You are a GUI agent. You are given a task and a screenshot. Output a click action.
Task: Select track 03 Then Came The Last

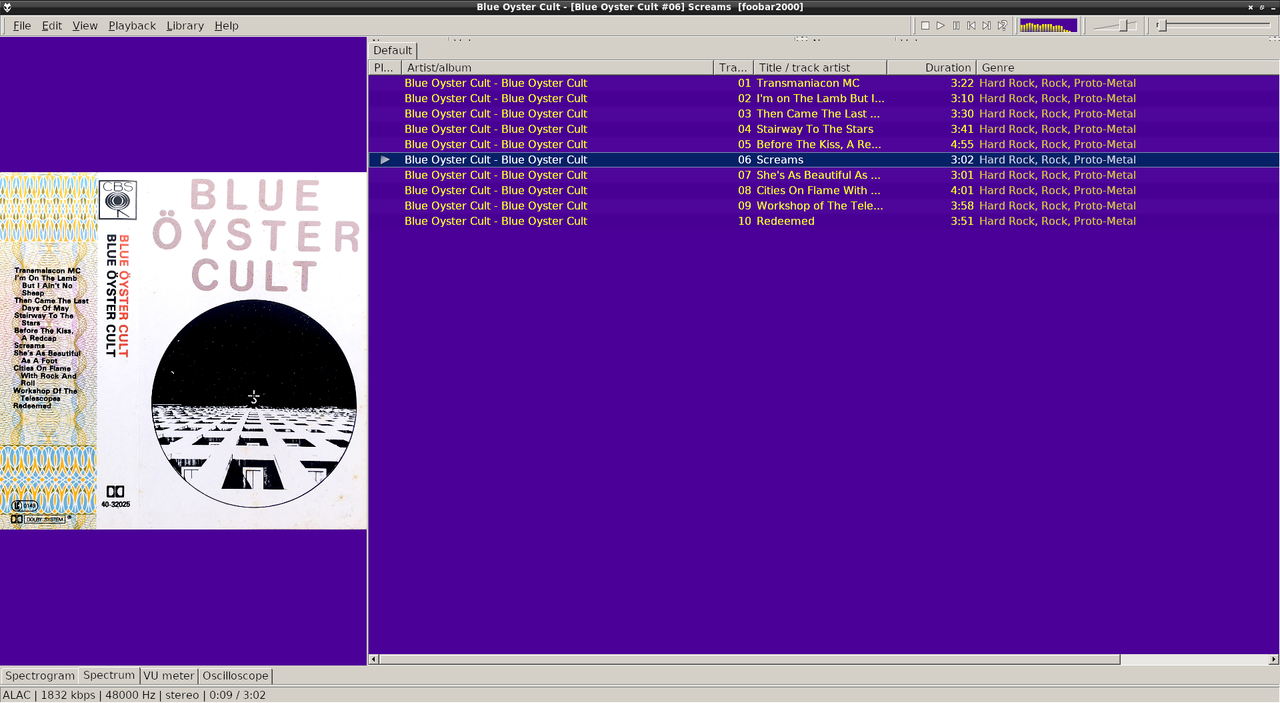pos(824,114)
